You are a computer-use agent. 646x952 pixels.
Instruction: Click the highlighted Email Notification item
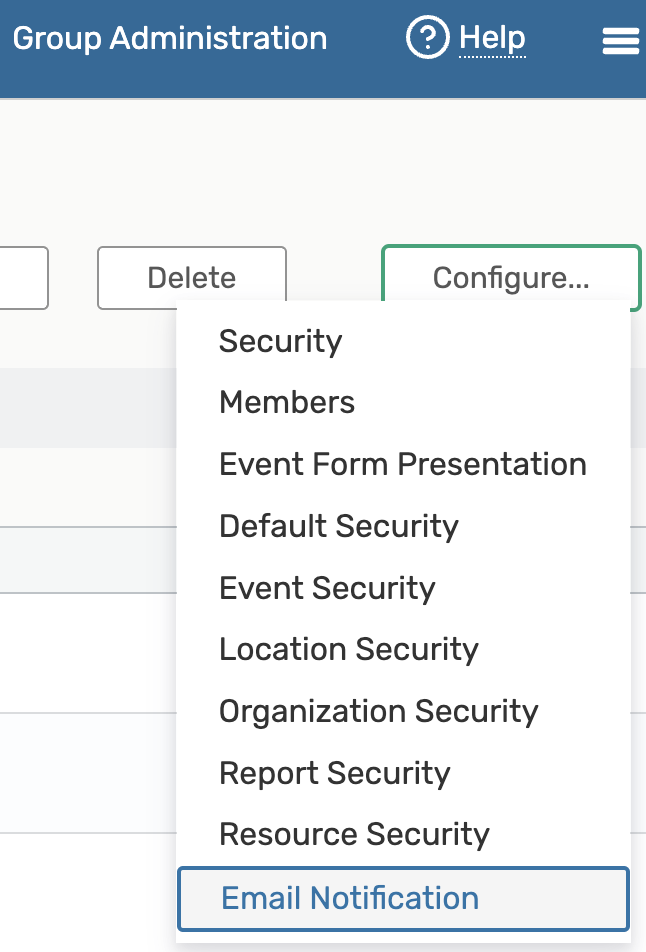click(x=350, y=898)
